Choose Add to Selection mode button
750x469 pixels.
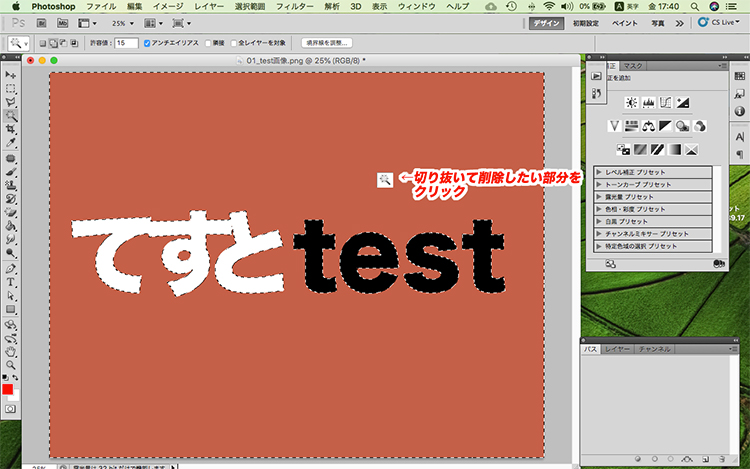53,43
